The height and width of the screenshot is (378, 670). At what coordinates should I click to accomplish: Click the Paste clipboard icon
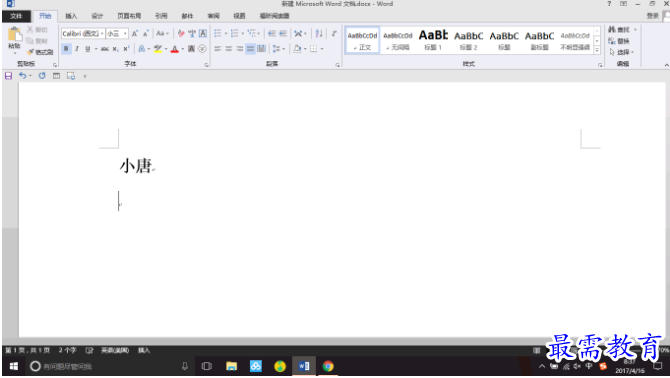pos(14,35)
